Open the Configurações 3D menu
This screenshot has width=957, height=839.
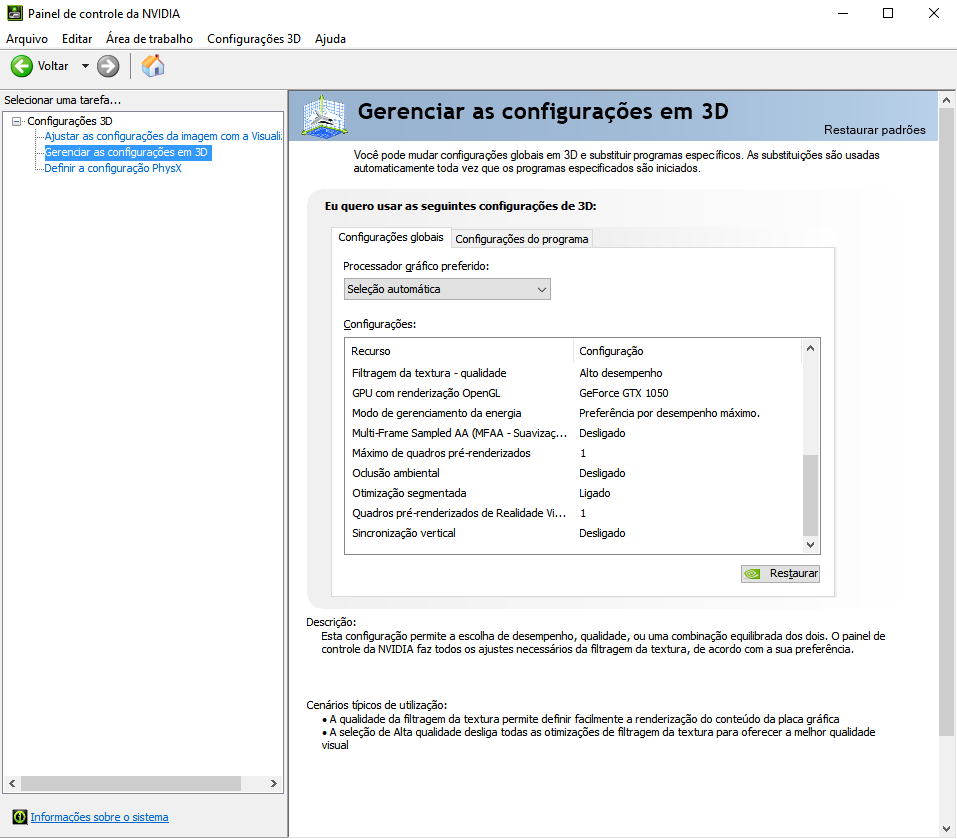tap(254, 38)
